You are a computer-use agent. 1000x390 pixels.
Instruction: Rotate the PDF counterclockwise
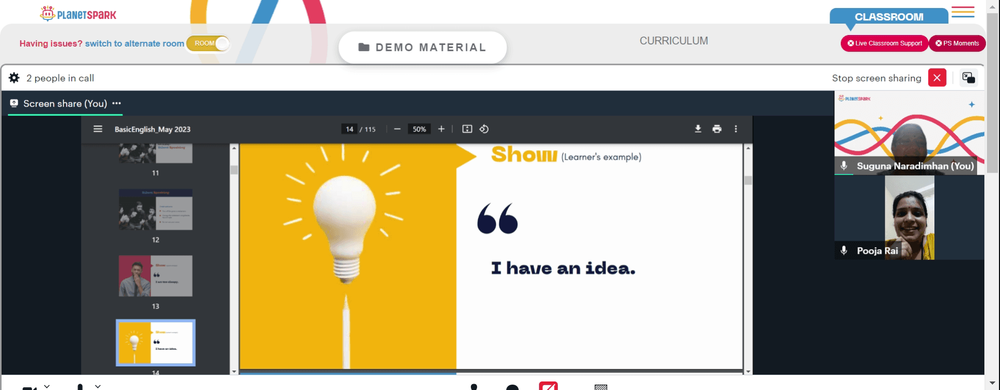click(x=484, y=129)
